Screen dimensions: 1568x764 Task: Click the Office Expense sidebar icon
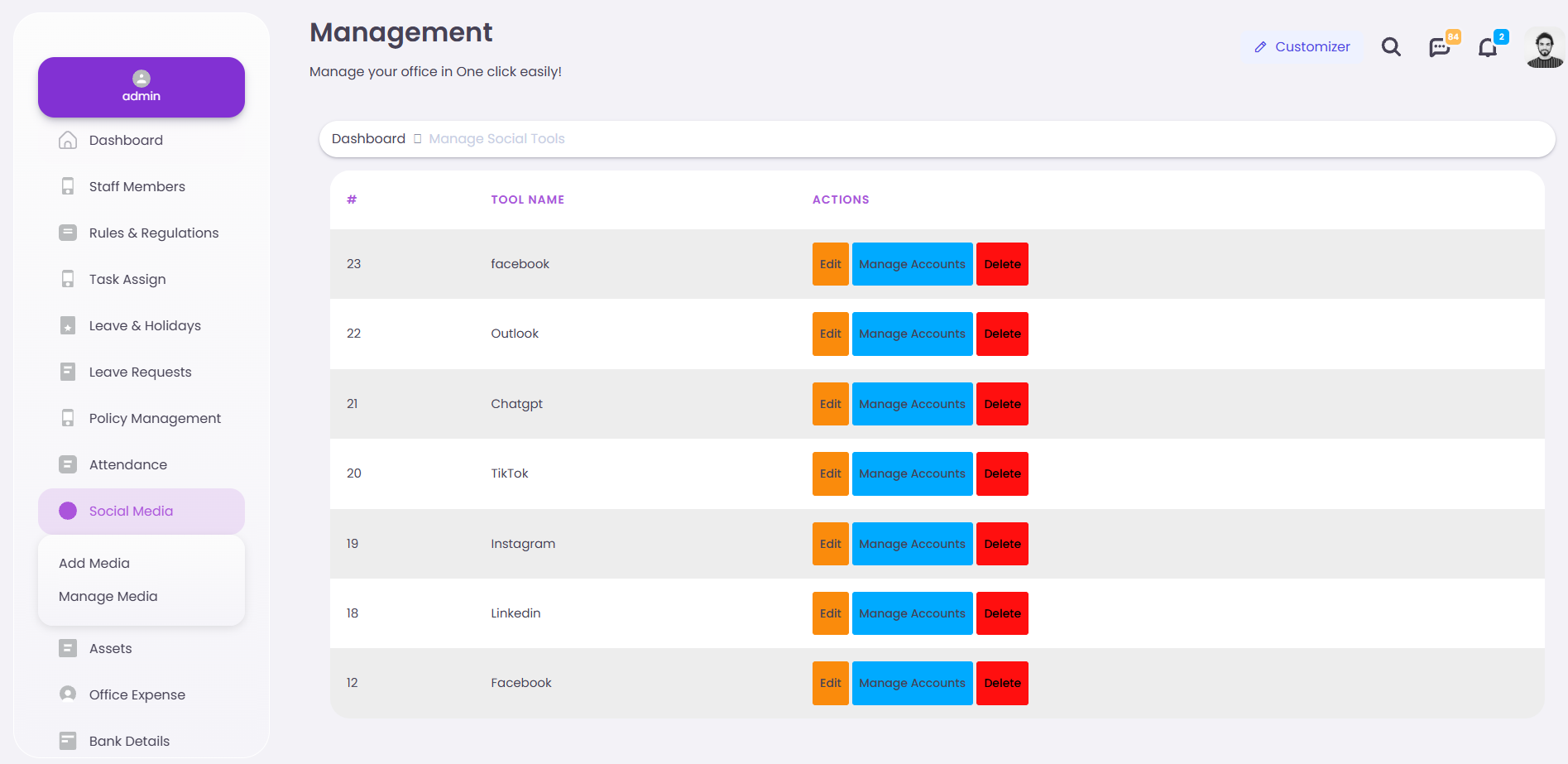68,694
